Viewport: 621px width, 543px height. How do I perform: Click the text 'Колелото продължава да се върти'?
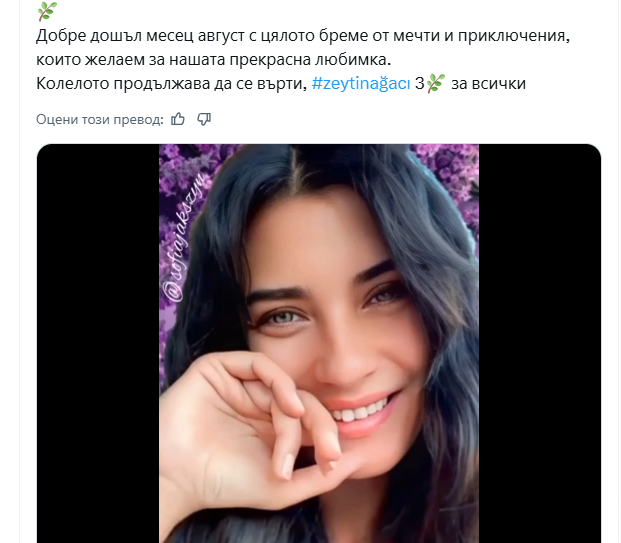click(x=171, y=84)
